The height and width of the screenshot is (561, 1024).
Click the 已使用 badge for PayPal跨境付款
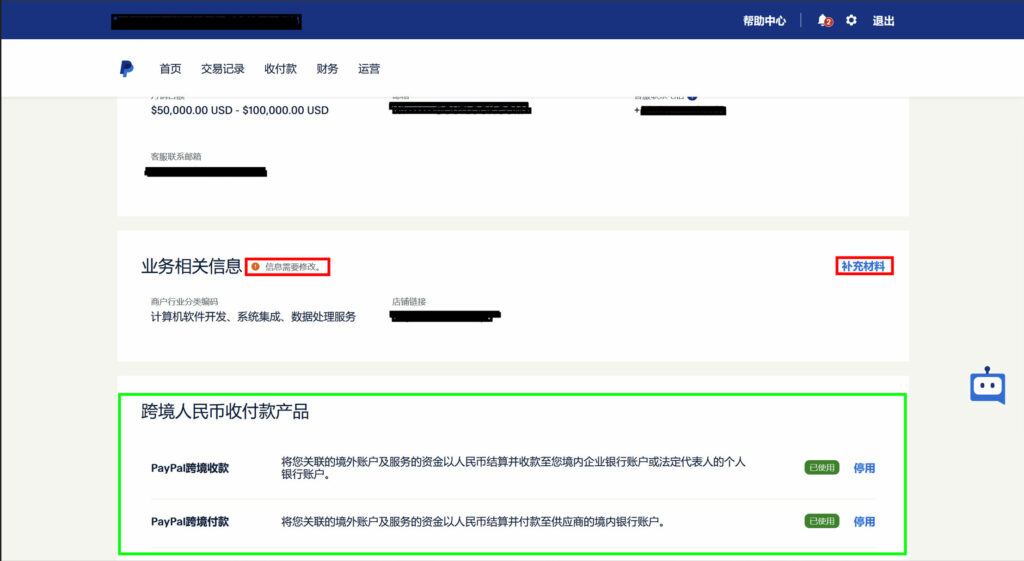[x=821, y=521]
